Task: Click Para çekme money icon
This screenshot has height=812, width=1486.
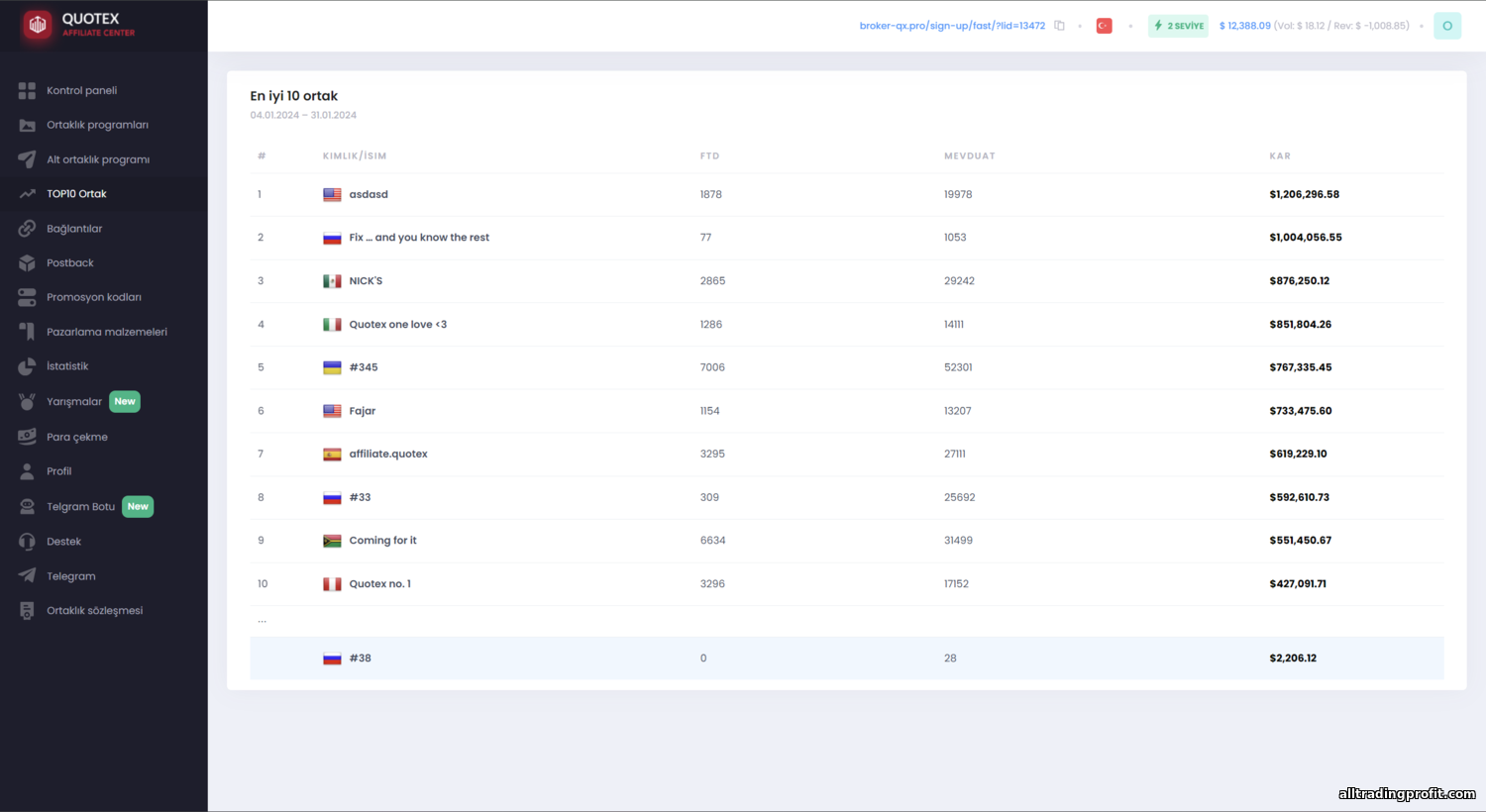Action: pyautogui.click(x=27, y=437)
